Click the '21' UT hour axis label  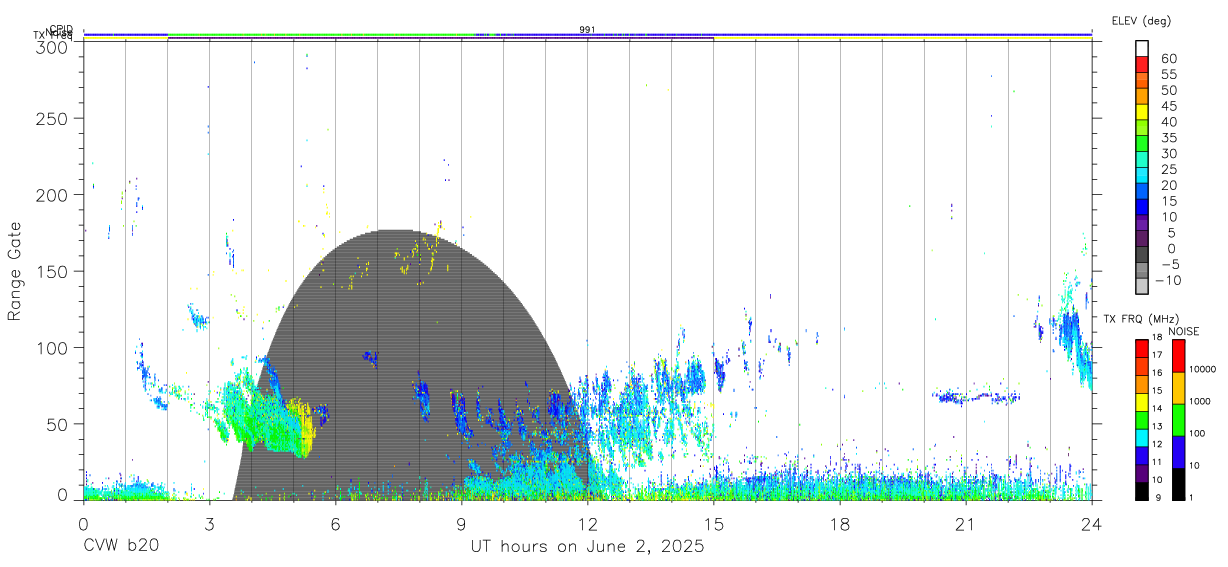pos(966,523)
